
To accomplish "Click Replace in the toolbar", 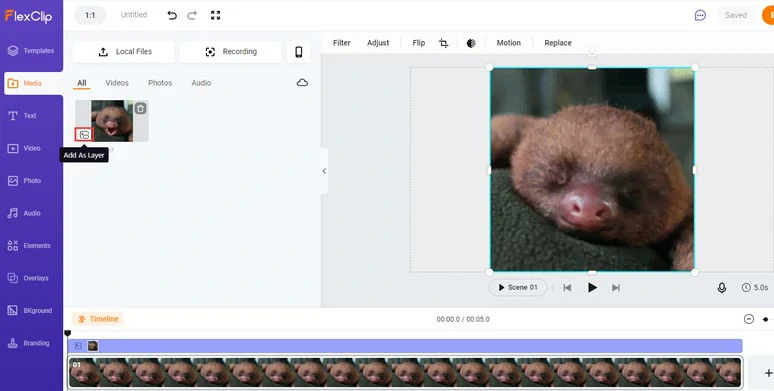I will click(558, 43).
